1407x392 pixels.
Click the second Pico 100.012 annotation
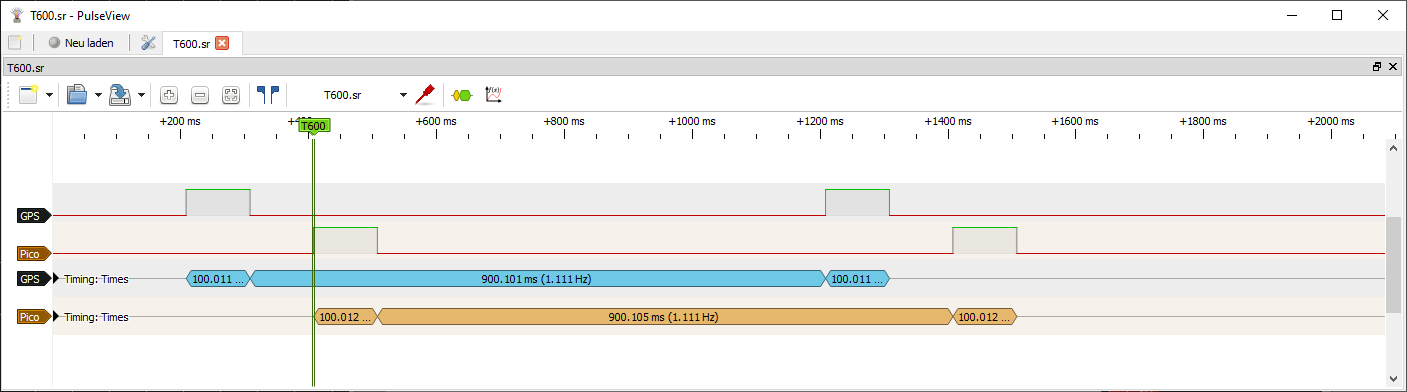[x=985, y=317]
